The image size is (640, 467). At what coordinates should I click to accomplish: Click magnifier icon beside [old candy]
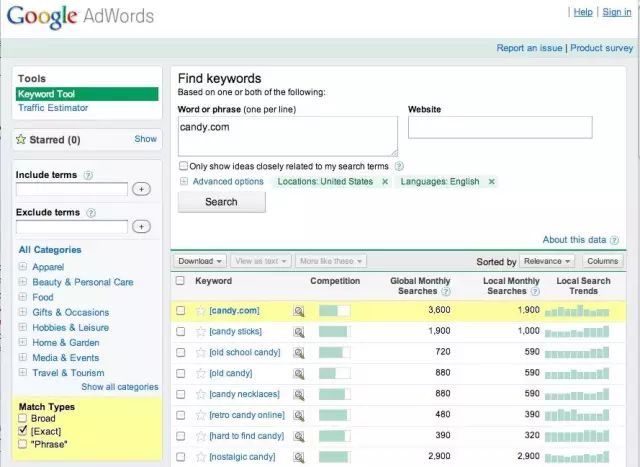(298, 374)
